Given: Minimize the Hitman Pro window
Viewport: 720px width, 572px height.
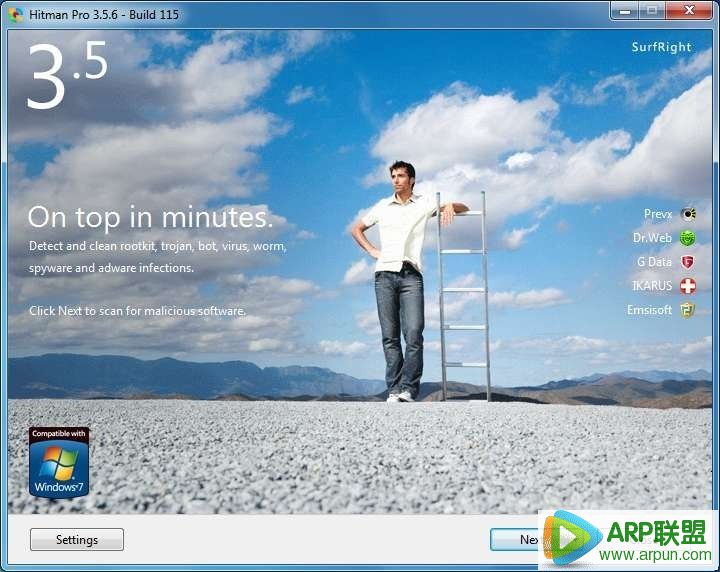Looking at the screenshot, I should pyautogui.click(x=626, y=10).
